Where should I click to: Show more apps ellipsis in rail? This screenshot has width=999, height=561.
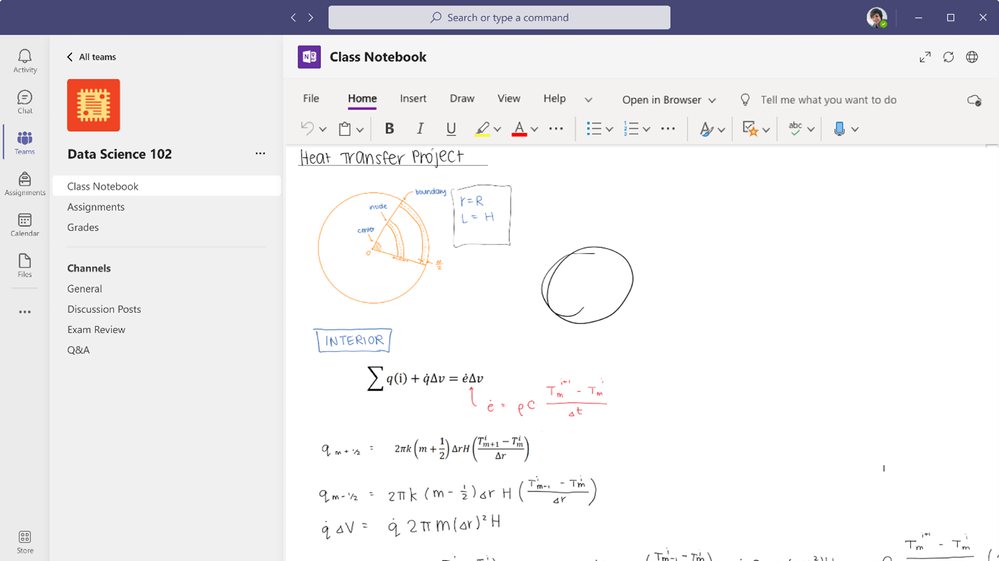(x=25, y=312)
